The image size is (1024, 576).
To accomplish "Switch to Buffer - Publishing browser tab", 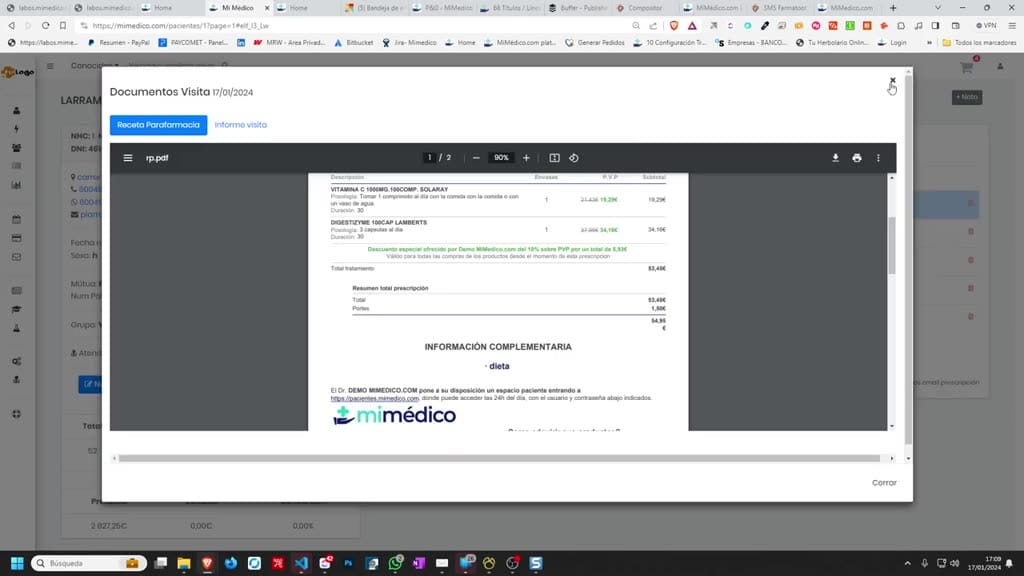I will pos(579,8).
